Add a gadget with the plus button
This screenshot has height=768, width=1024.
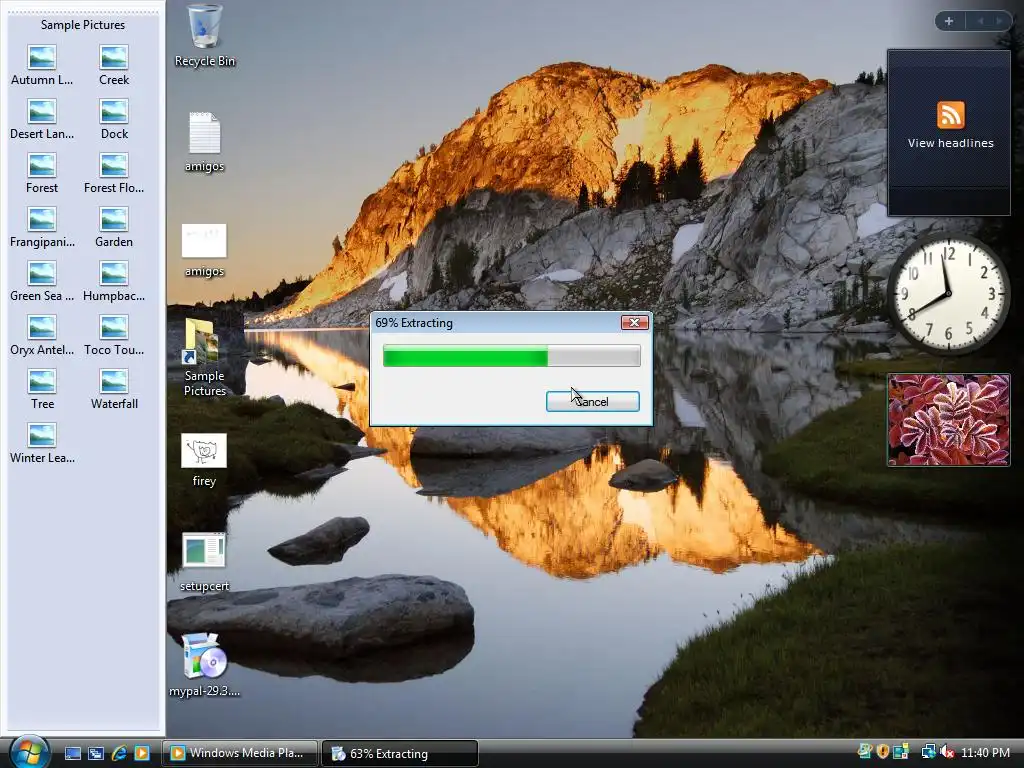[x=949, y=21]
